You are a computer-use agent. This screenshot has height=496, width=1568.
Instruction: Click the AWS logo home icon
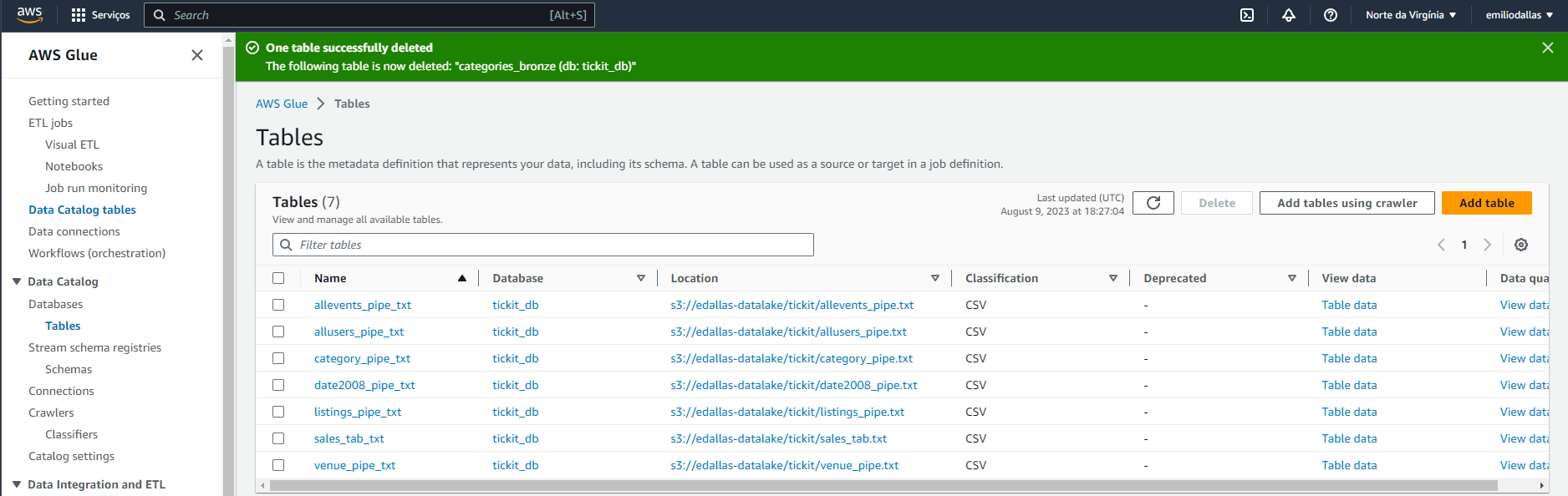(x=29, y=15)
